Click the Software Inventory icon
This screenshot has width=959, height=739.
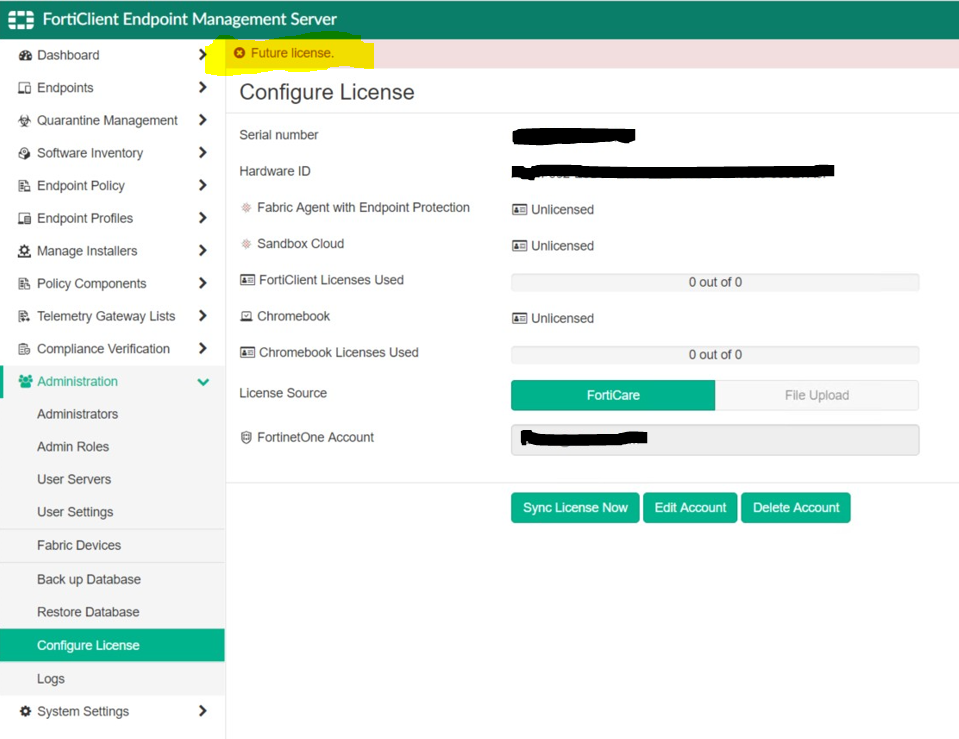pyautogui.click(x=24, y=154)
